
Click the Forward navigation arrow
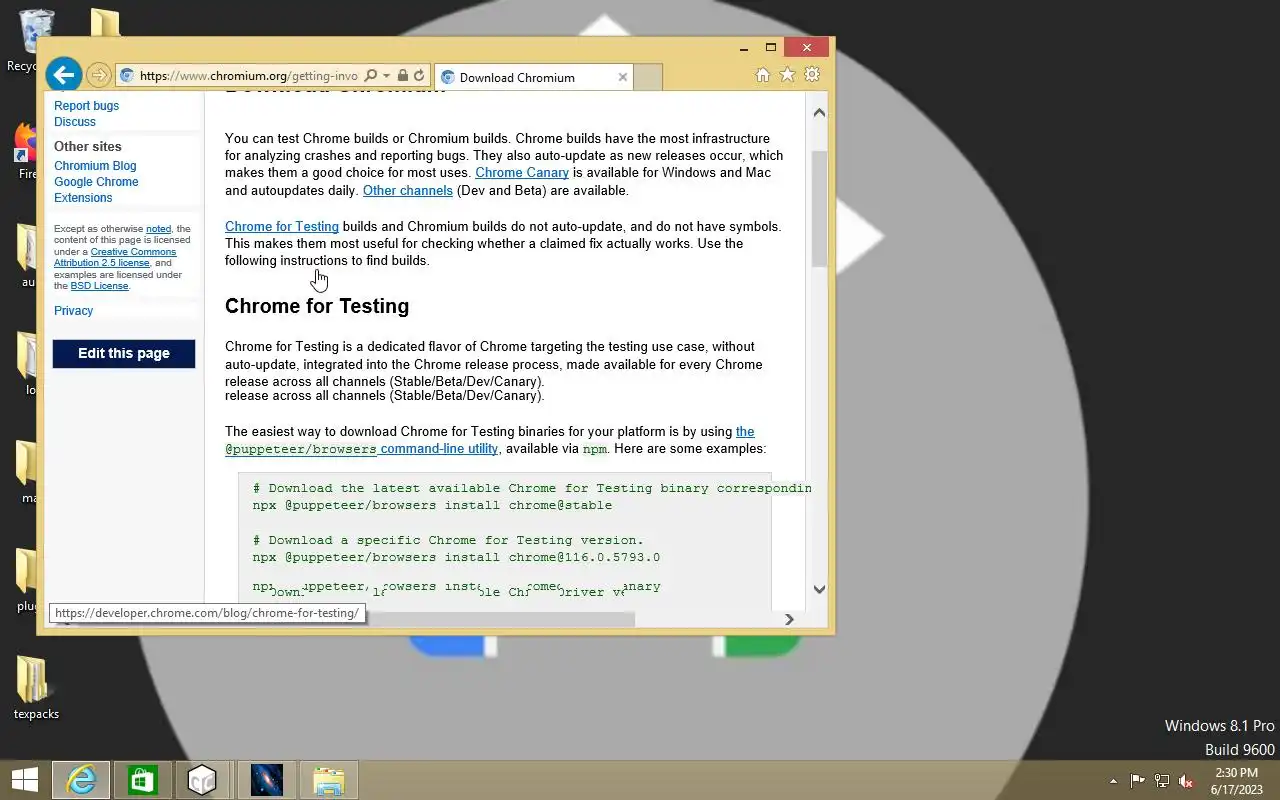click(x=98, y=75)
